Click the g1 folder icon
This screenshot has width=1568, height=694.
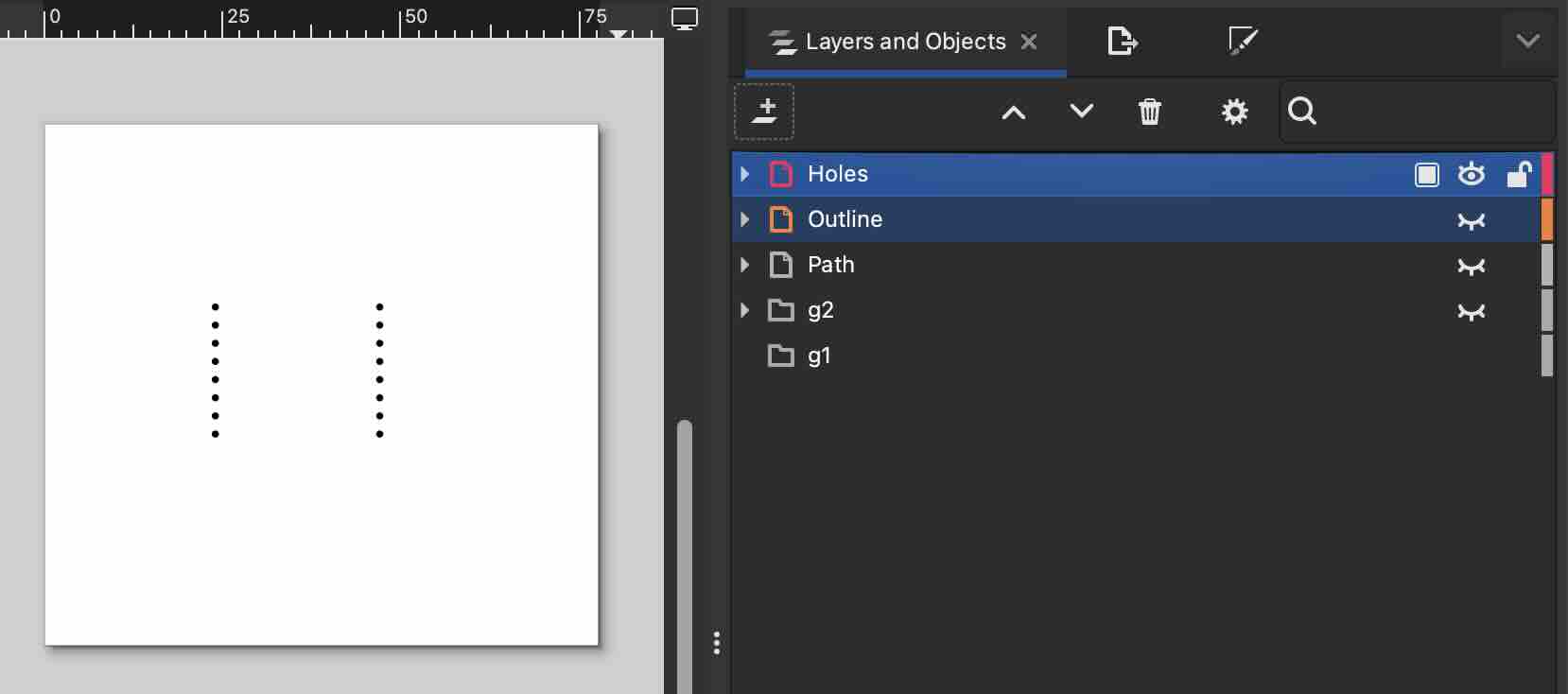(781, 356)
